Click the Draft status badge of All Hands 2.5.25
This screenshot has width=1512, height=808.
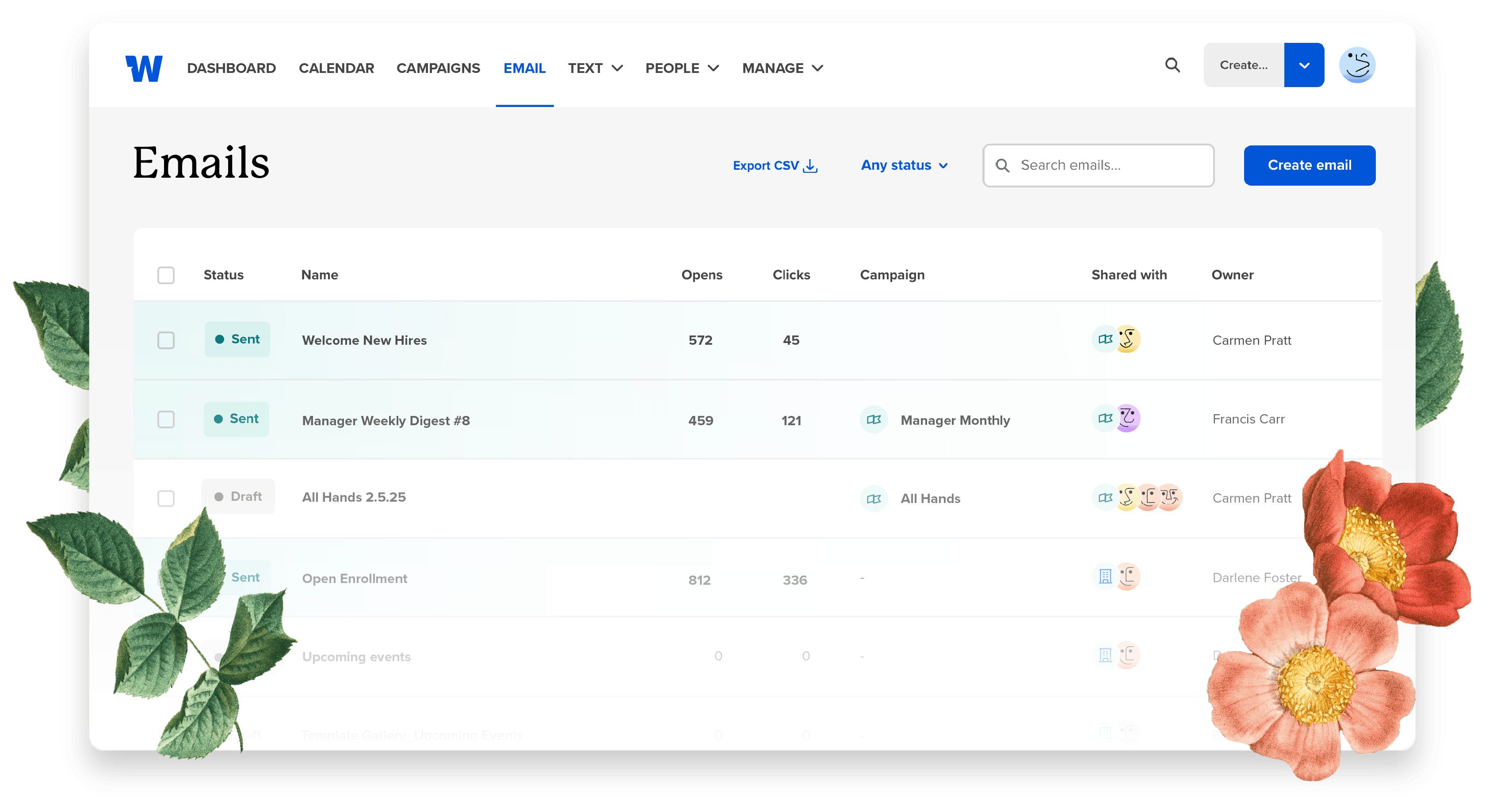(238, 496)
